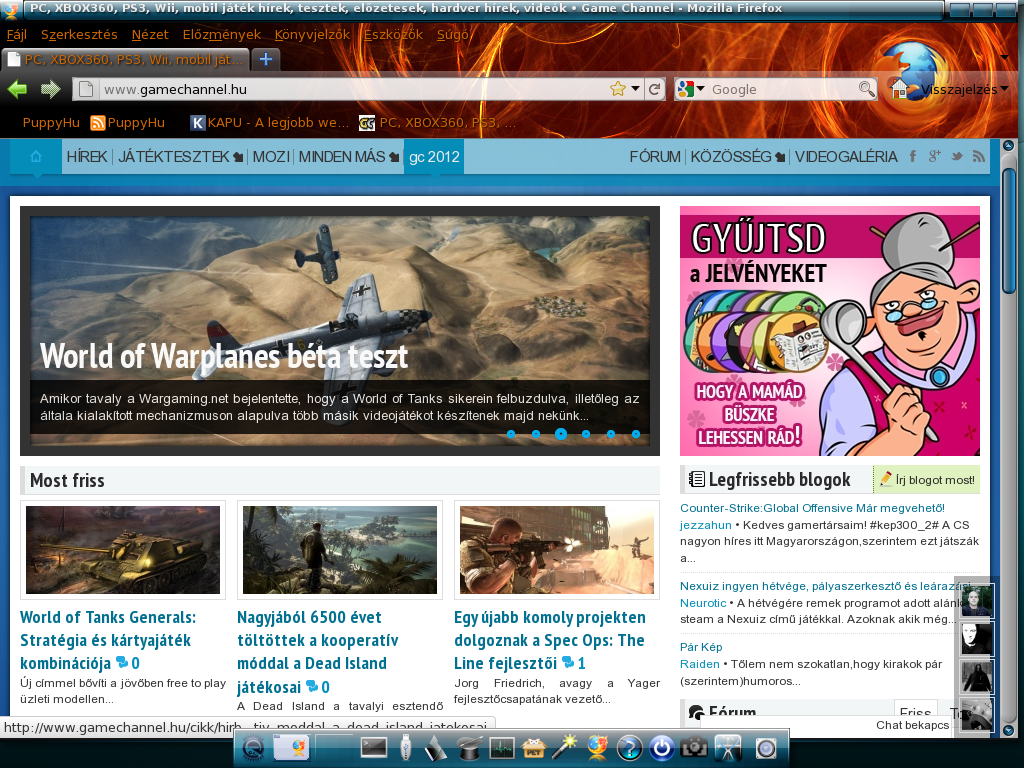Expand the Visszajelzés dropdown

pos(1004,89)
